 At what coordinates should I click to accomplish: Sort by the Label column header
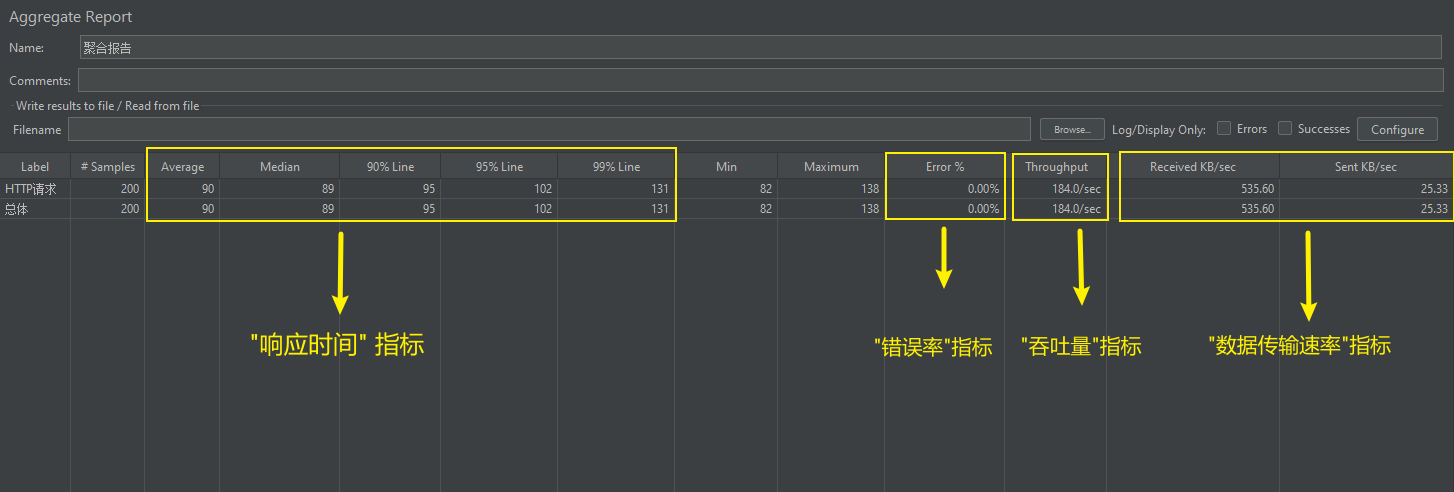point(35,167)
